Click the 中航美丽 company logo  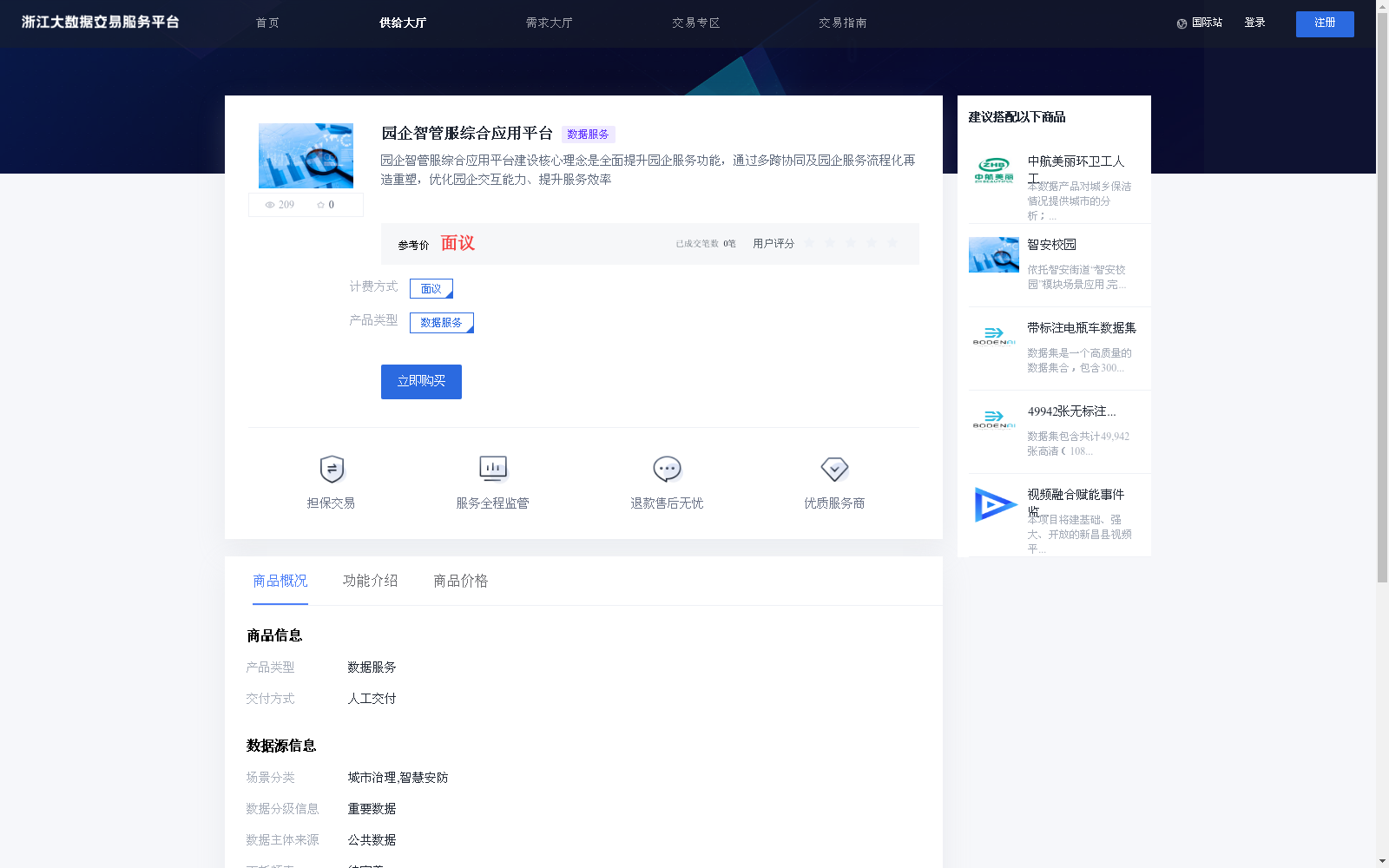(x=994, y=171)
